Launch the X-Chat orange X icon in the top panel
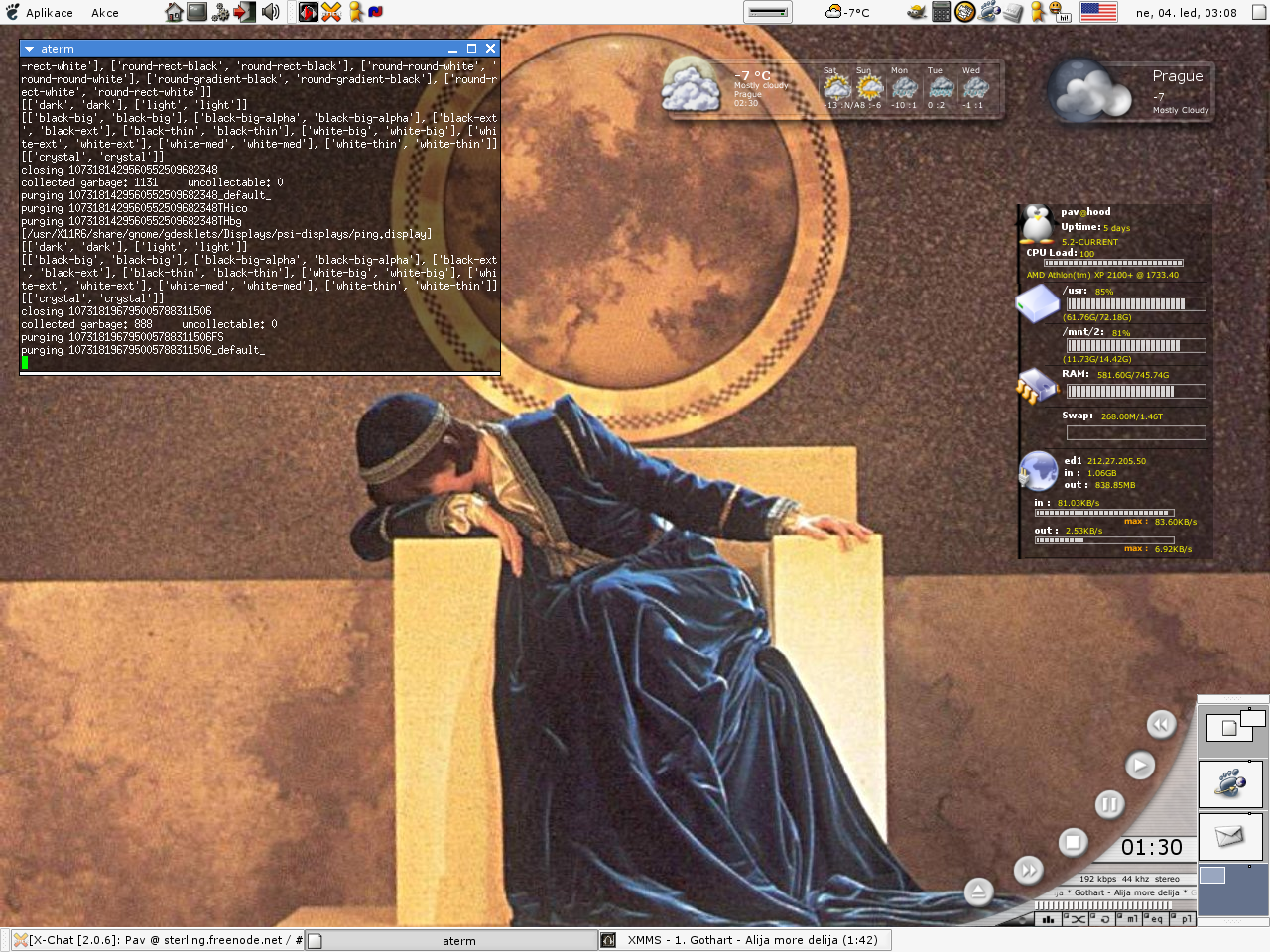This screenshot has height=952, width=1270. pyautogui.click(x=331, y=12)
